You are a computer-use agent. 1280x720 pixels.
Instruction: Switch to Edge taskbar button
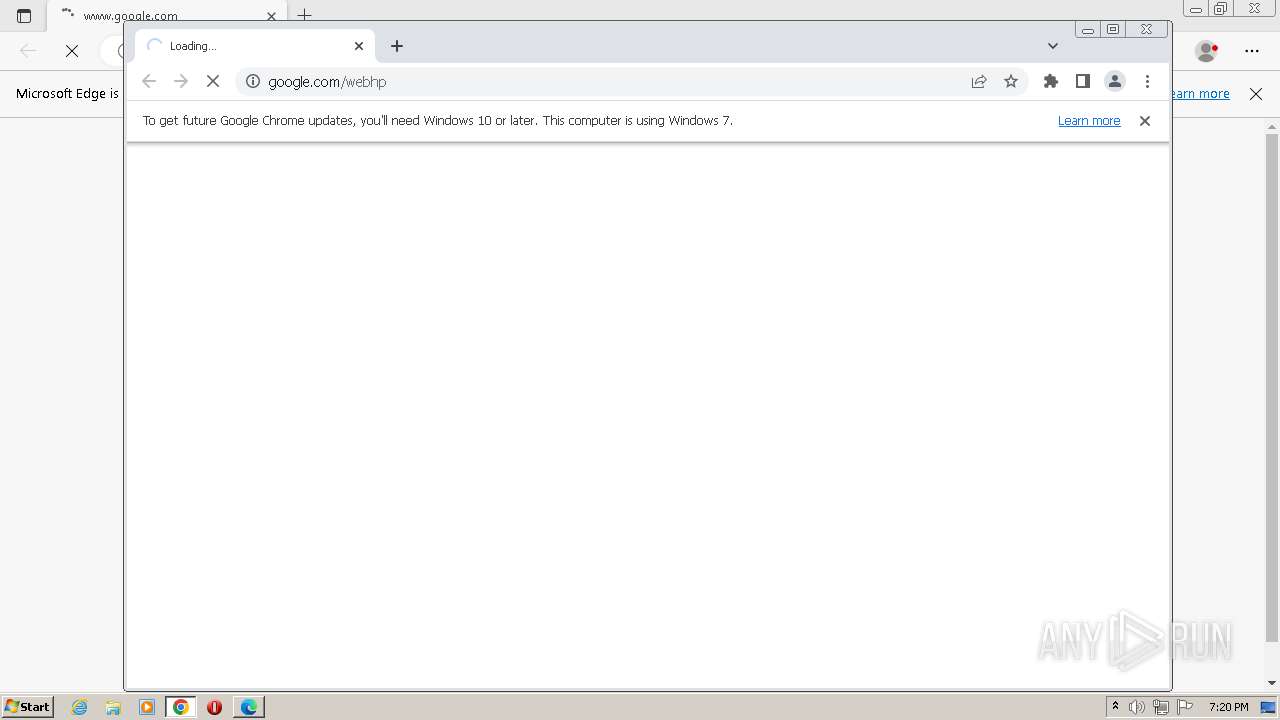click(x=248, y=707)
